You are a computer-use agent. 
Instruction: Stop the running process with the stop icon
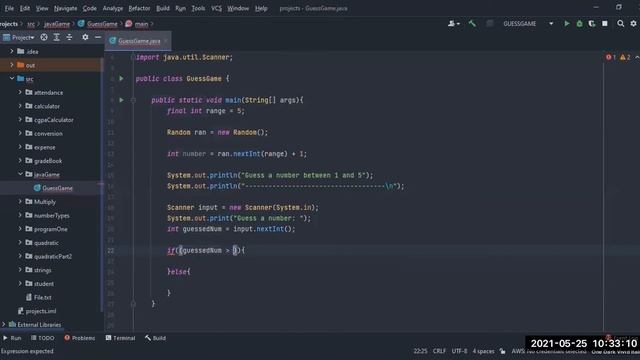click(605, 24)
